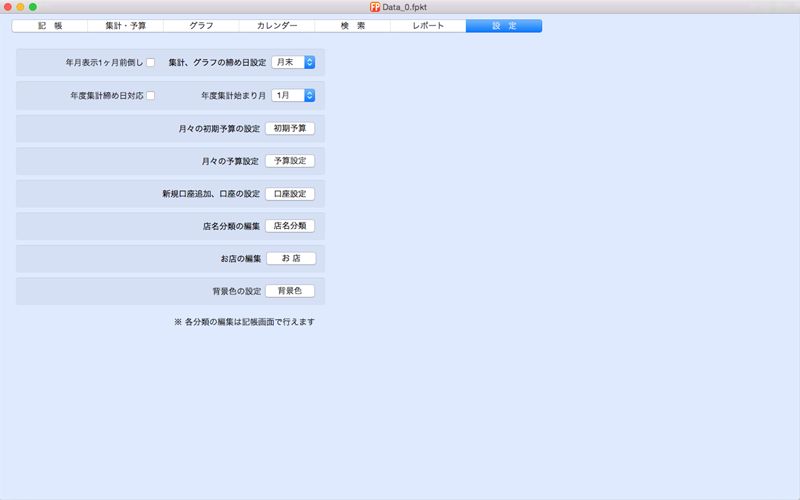This screenshot has height=500, width=800.
Task: Toggle 年度集計締め日対応 checkbox
Action: coord(151,95)
